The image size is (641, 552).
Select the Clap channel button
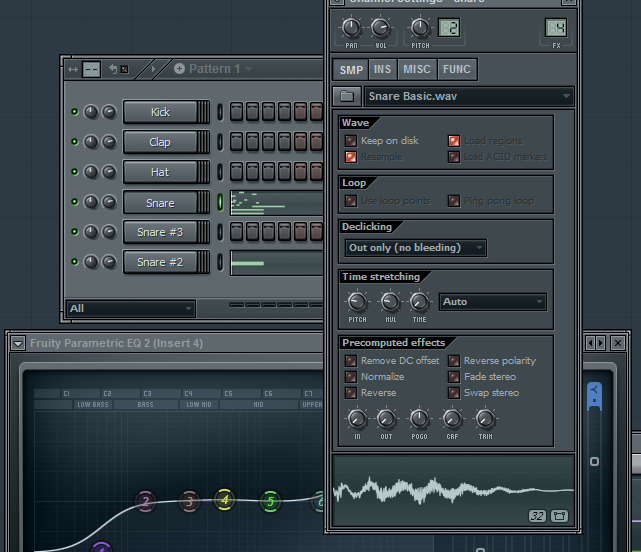pos(166,142)
